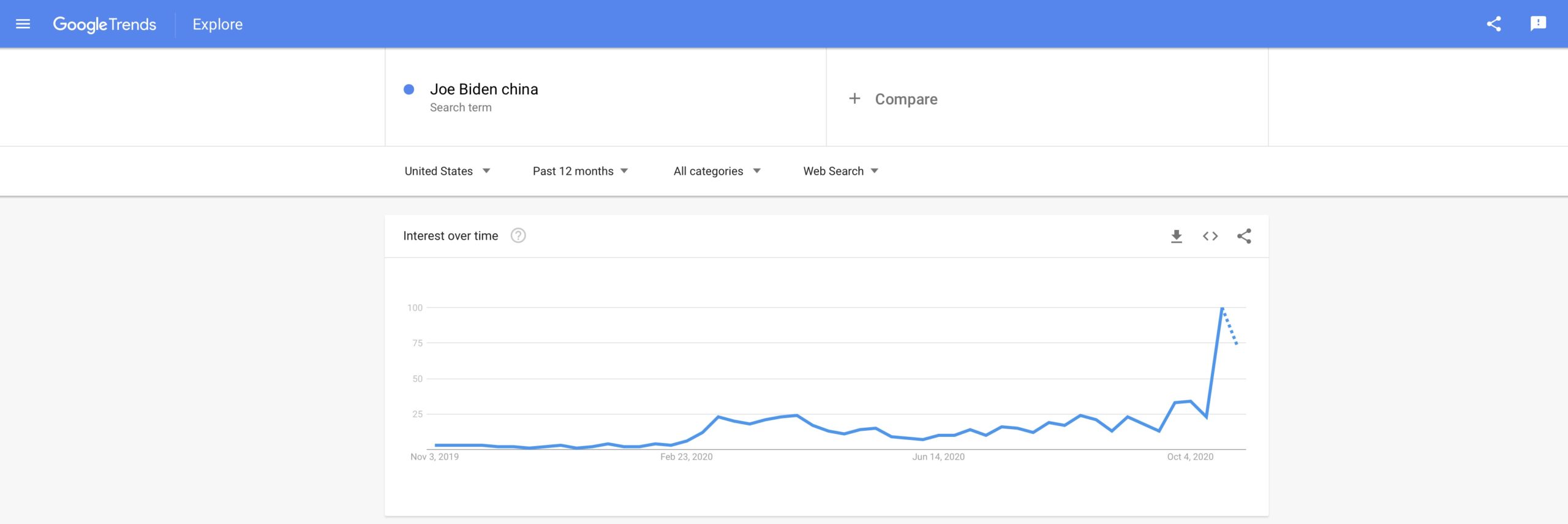Show help for Interest over time
Viewport: 1568px width, 524px height.
(x=518, y=236)
